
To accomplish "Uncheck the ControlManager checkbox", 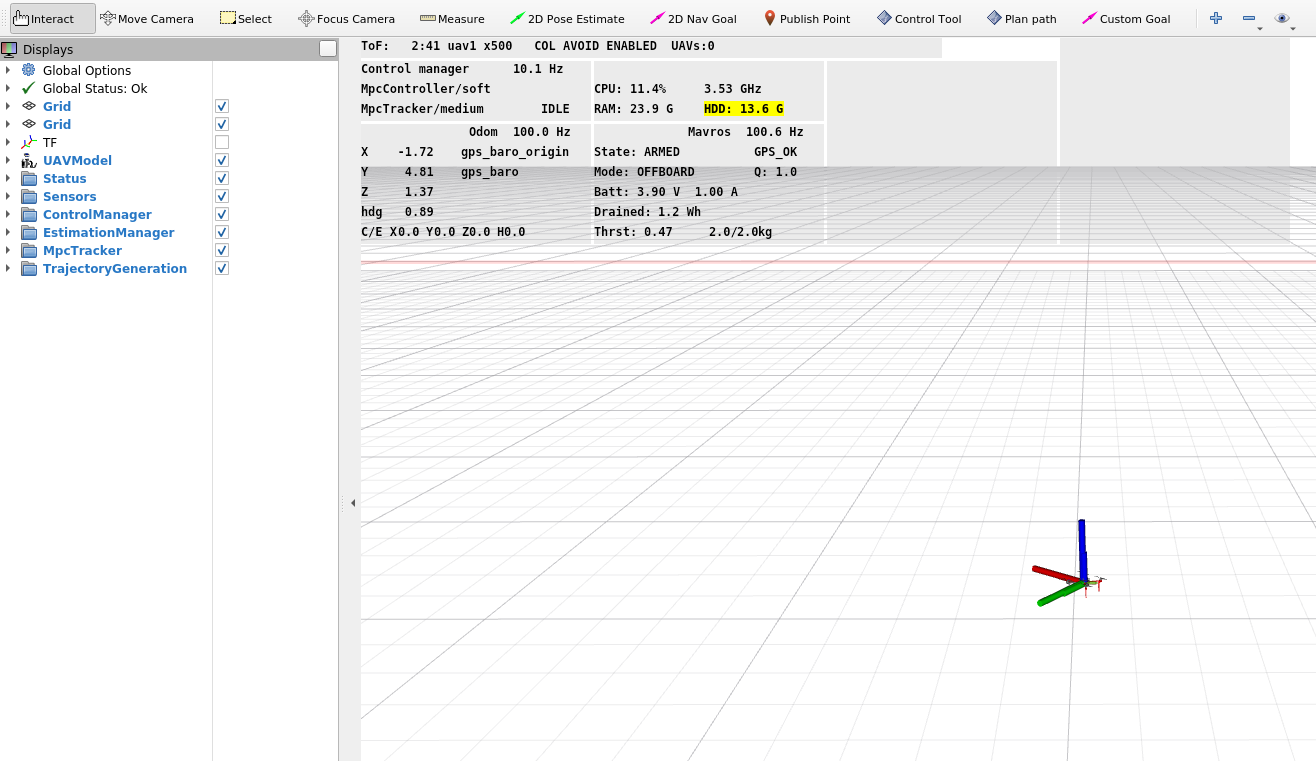I will (x=222, y=214).
